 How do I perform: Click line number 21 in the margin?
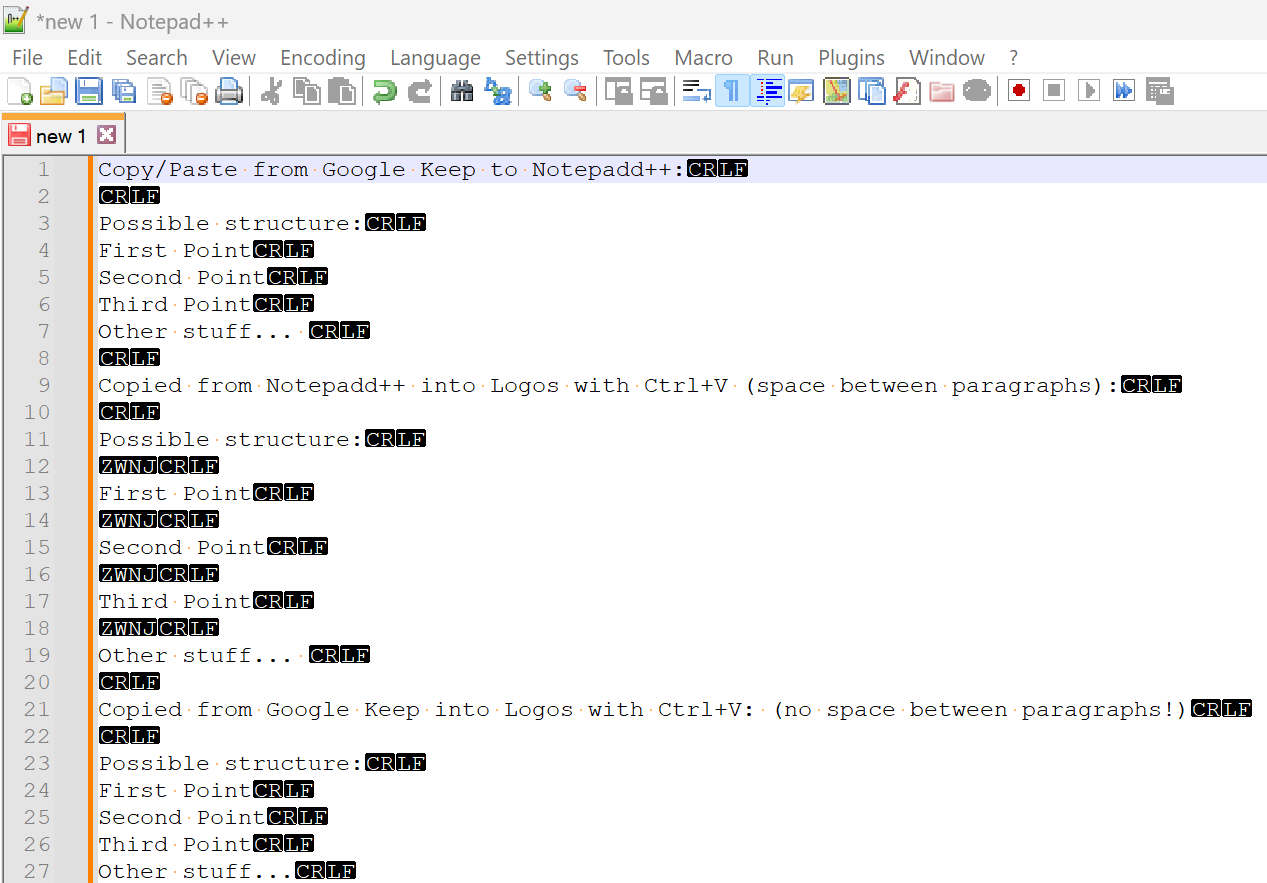(x=37, y=709)
